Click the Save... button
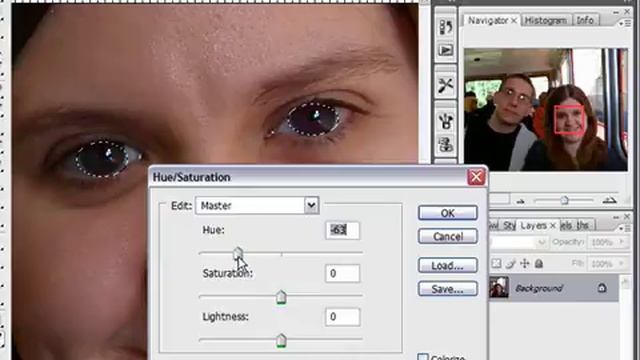The width and height of the screenshot is (640, 360). [x=448, y=289]
